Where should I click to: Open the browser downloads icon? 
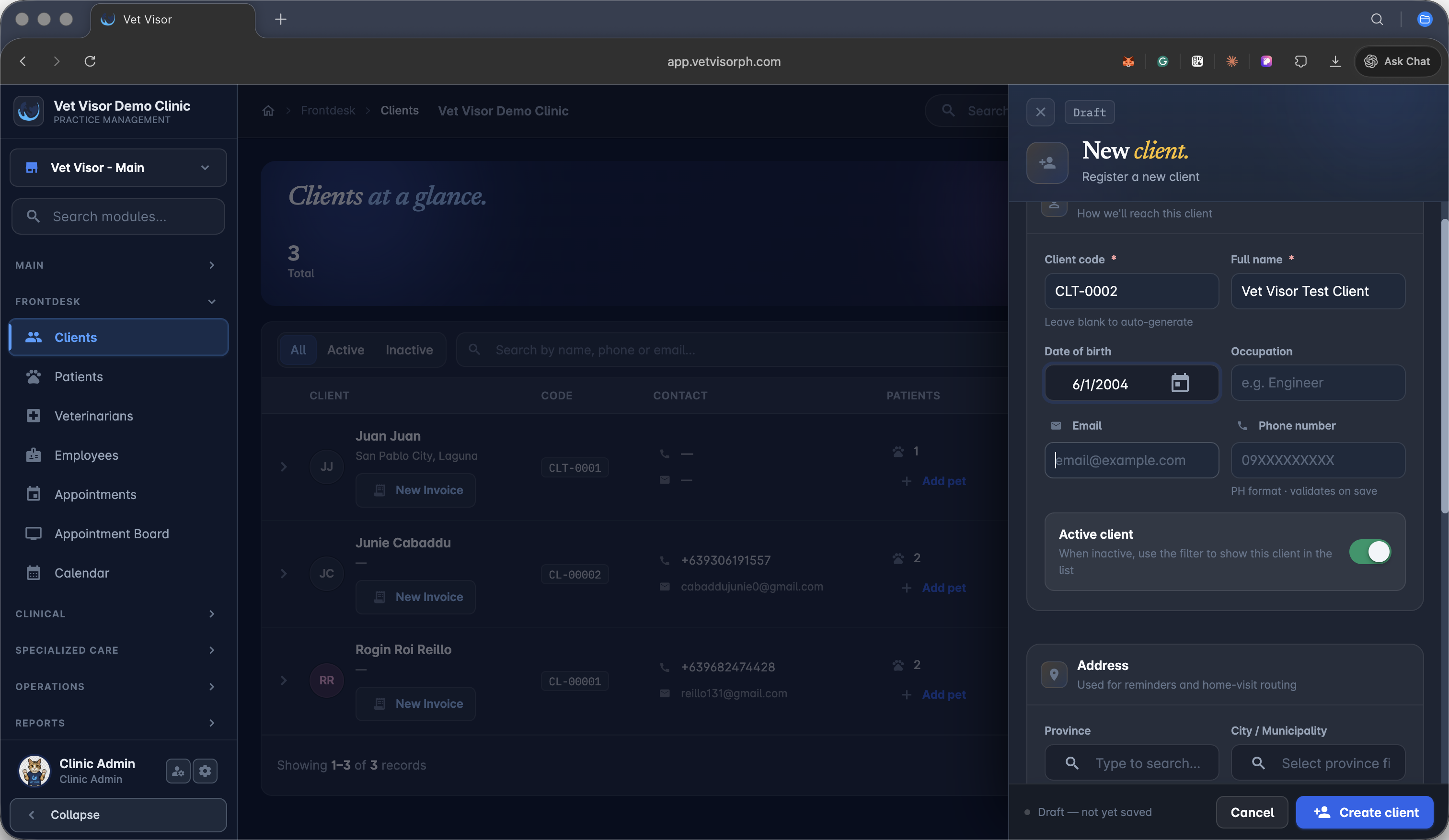[1335, 61]
